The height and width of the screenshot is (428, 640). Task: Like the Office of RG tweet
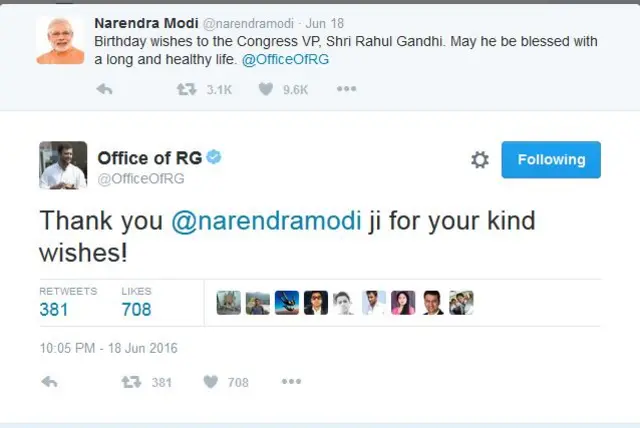(x=210, y=381)
